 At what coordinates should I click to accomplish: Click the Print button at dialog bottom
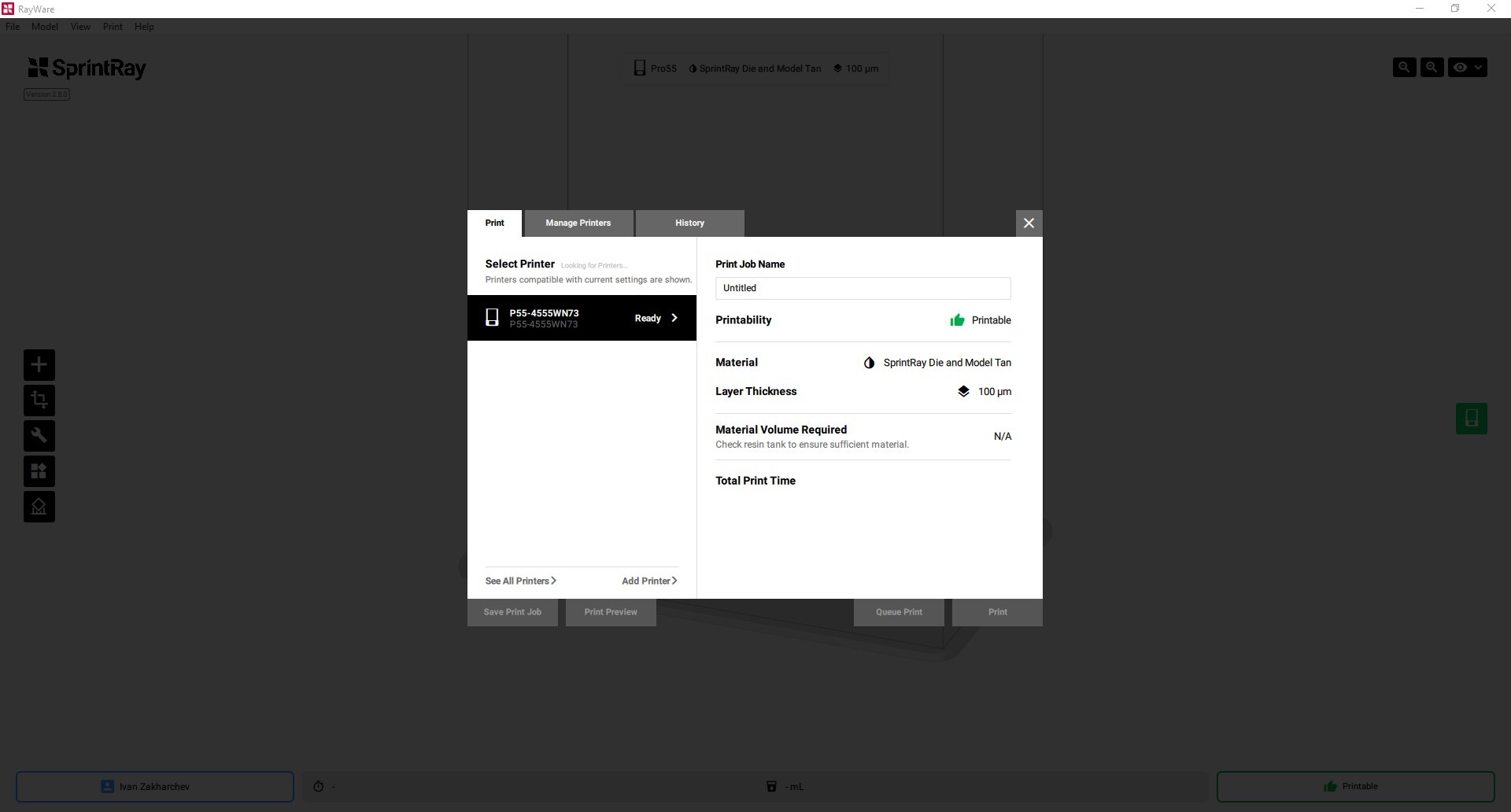(997, 612)
